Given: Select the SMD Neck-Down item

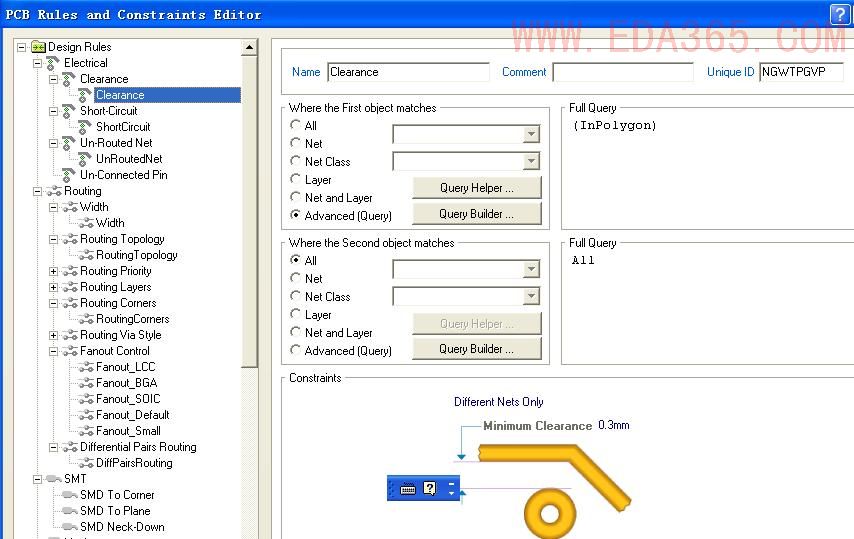Looking at the screenshot, I should pyautogui.click(x=122, y=527).
